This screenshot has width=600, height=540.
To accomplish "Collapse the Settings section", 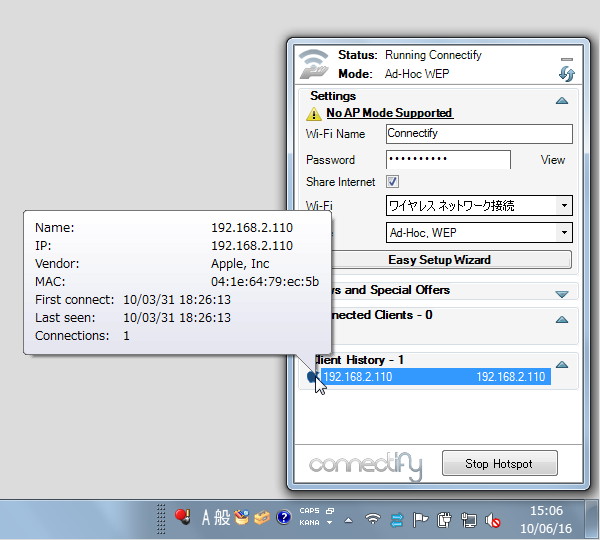I will tap(561, 101).
